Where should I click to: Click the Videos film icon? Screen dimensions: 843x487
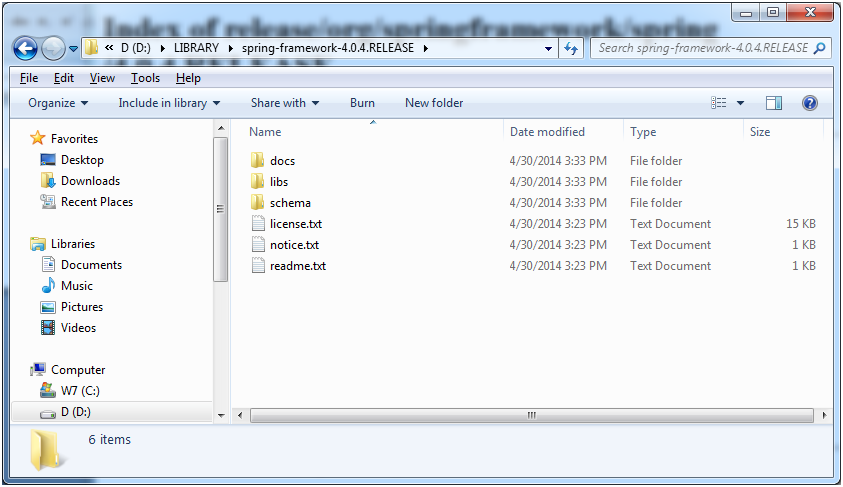coord(48,327)
